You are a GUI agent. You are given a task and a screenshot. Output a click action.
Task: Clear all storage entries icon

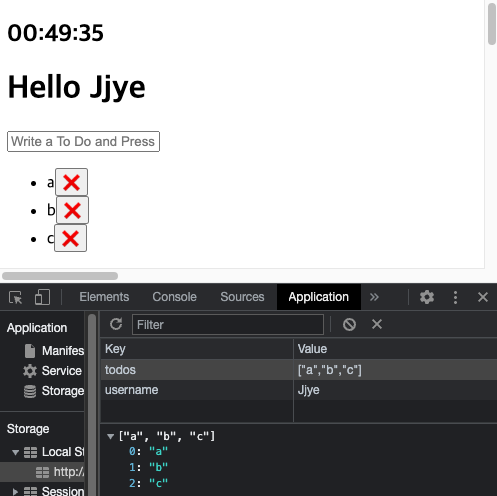click(x=349, y=324)
